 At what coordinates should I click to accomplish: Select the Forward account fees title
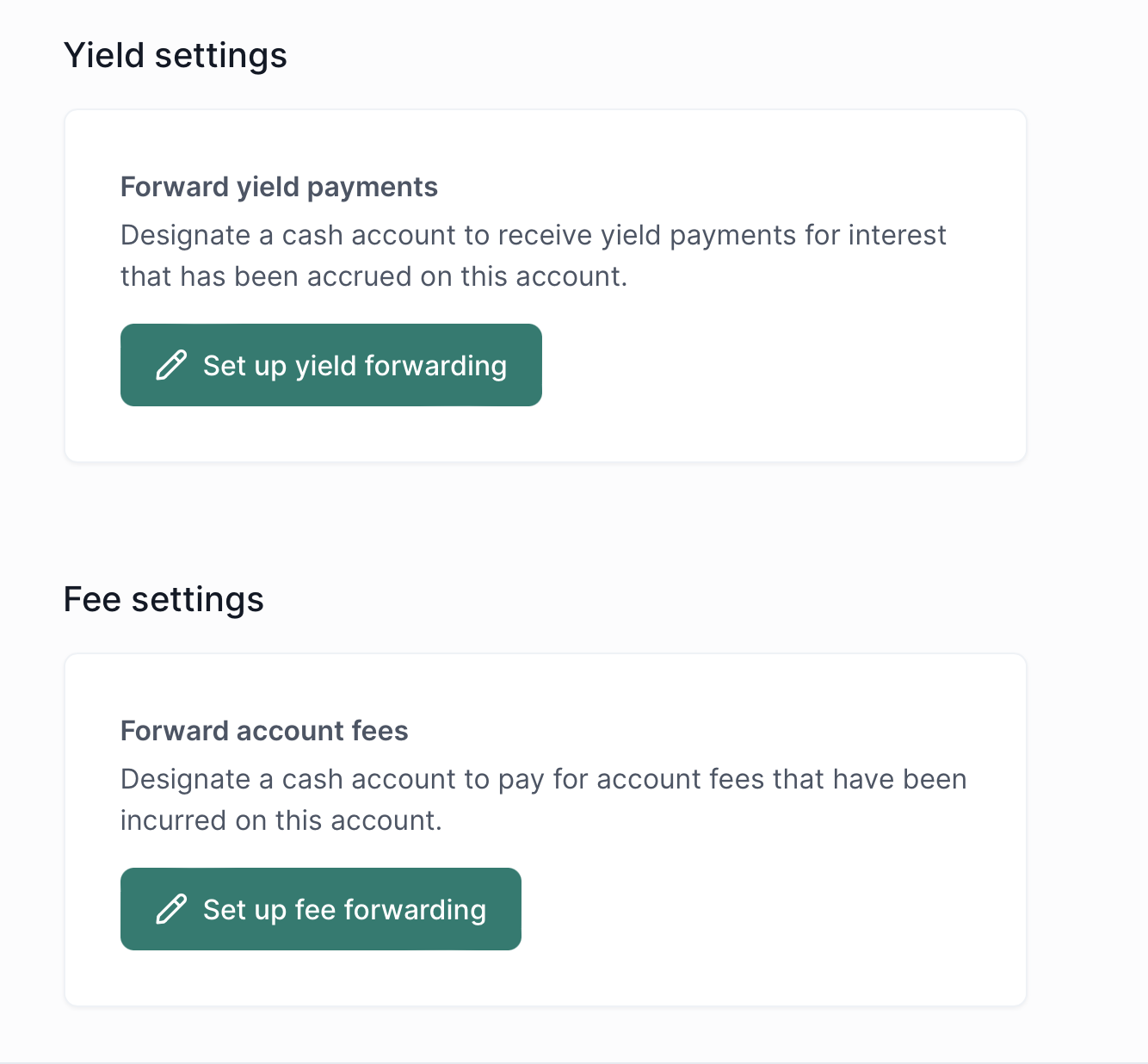coord(264,731)
